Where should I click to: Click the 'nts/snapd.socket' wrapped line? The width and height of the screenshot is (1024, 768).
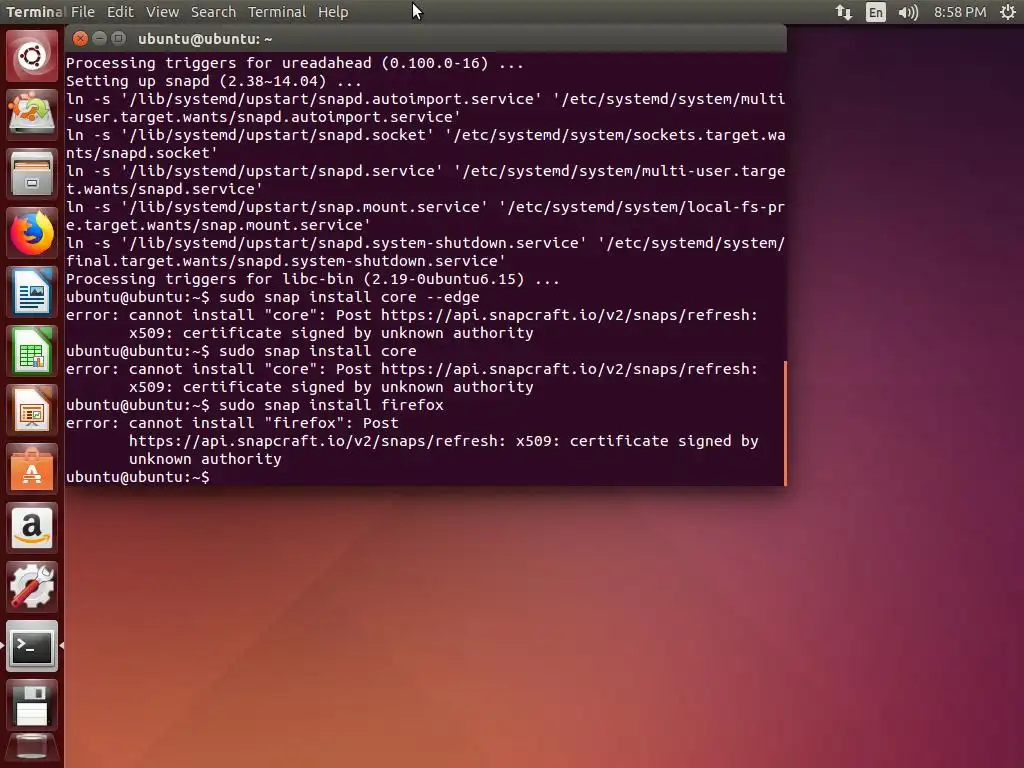[x=142, y=153]
